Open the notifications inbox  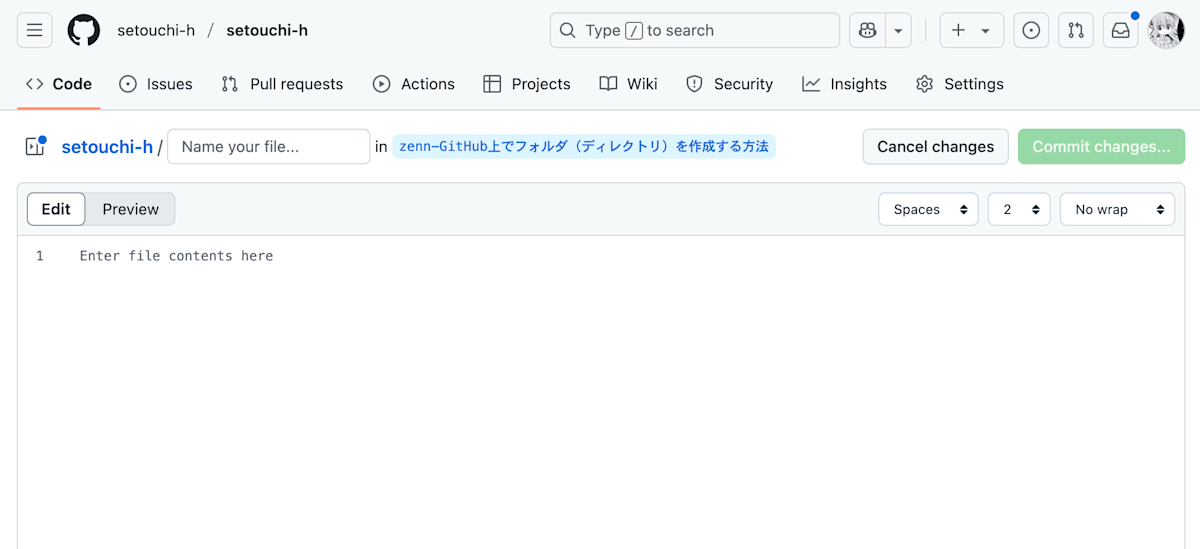(x=1121, y=30)
